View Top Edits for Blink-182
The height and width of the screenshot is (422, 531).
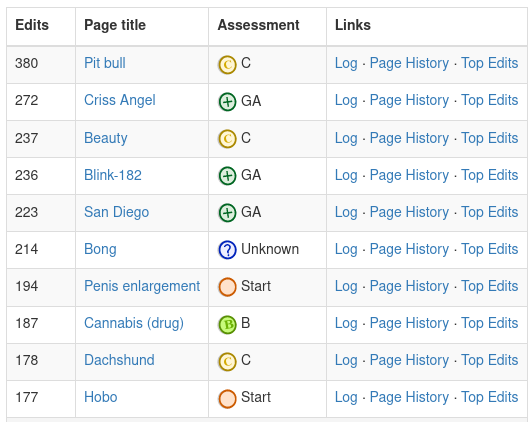click(x=490, y=175)
